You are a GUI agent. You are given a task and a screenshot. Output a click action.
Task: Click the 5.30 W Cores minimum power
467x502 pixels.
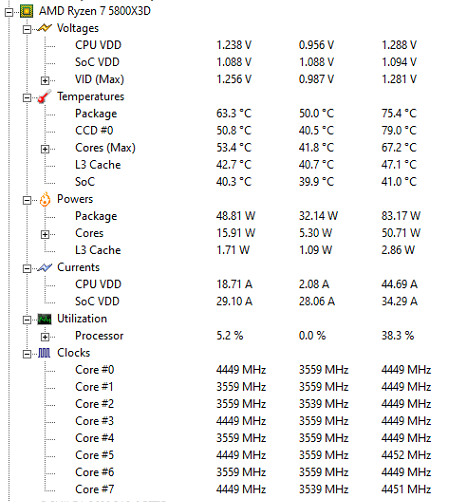[x=315, y=233]
